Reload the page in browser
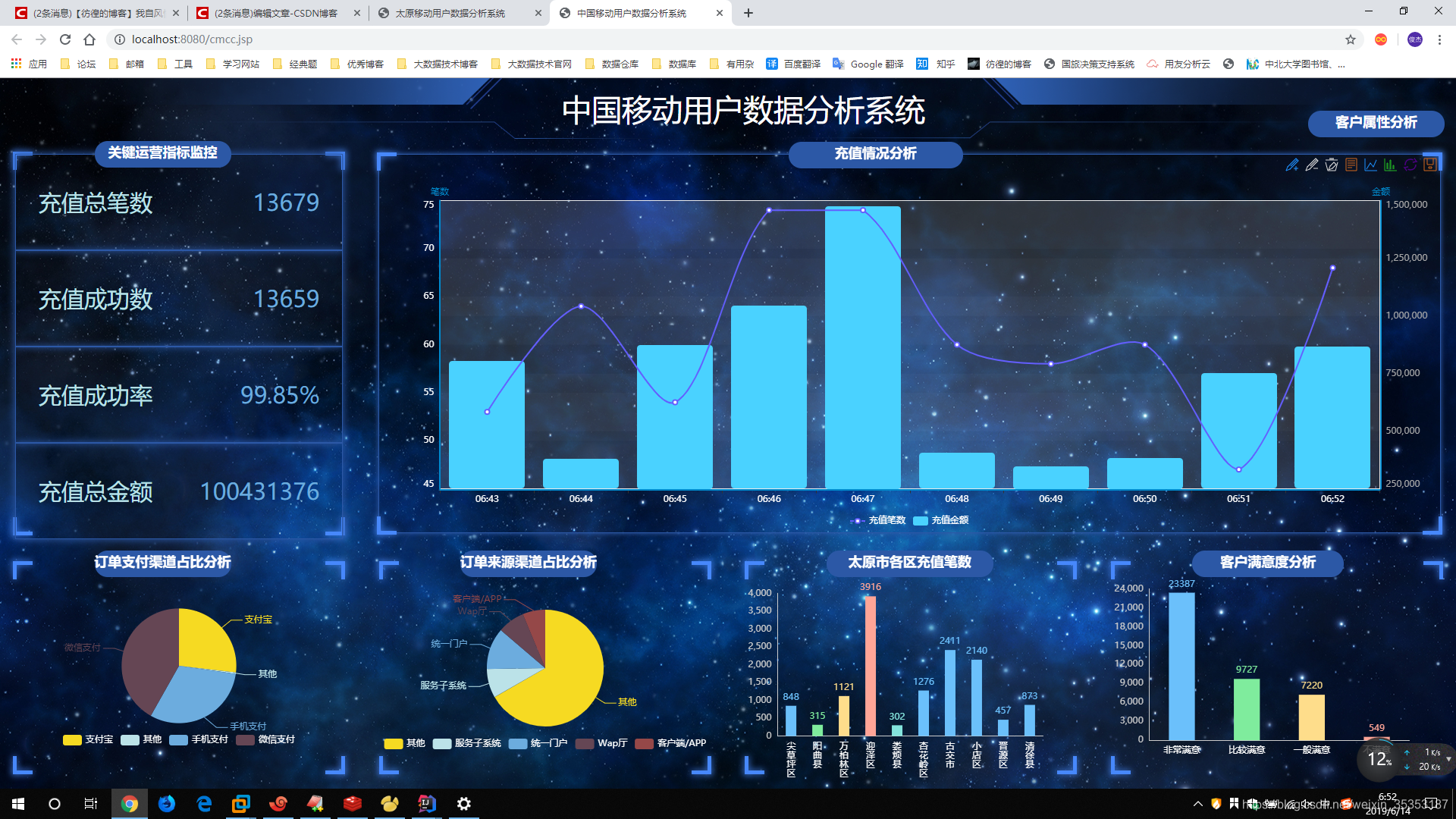The image size is (1456, 819). [65, 39]
